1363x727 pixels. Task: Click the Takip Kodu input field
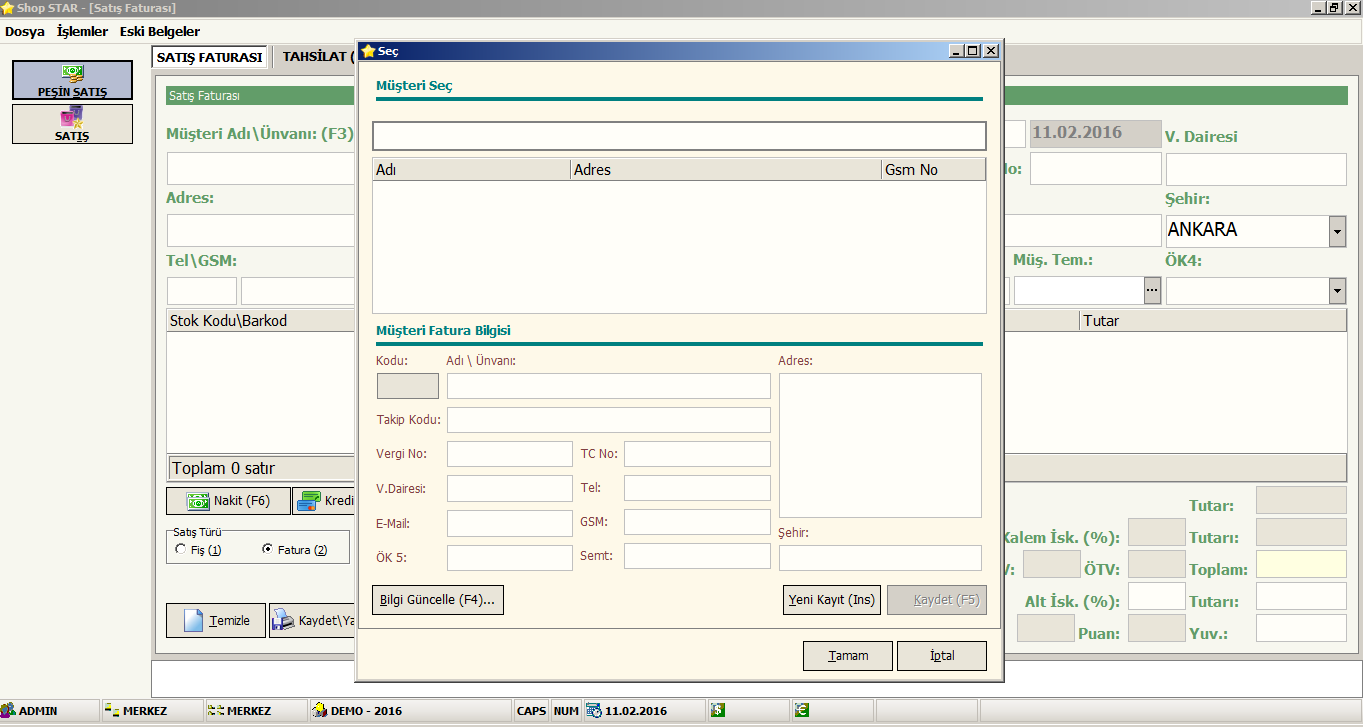pyautogui.click(x=609, y=420)
